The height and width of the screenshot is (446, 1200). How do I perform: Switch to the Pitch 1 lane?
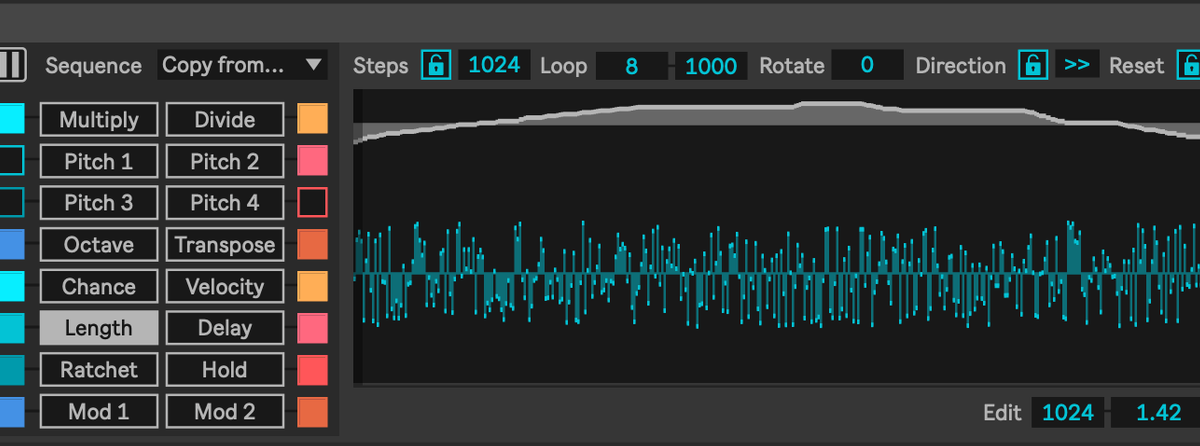tap(98, 161)
